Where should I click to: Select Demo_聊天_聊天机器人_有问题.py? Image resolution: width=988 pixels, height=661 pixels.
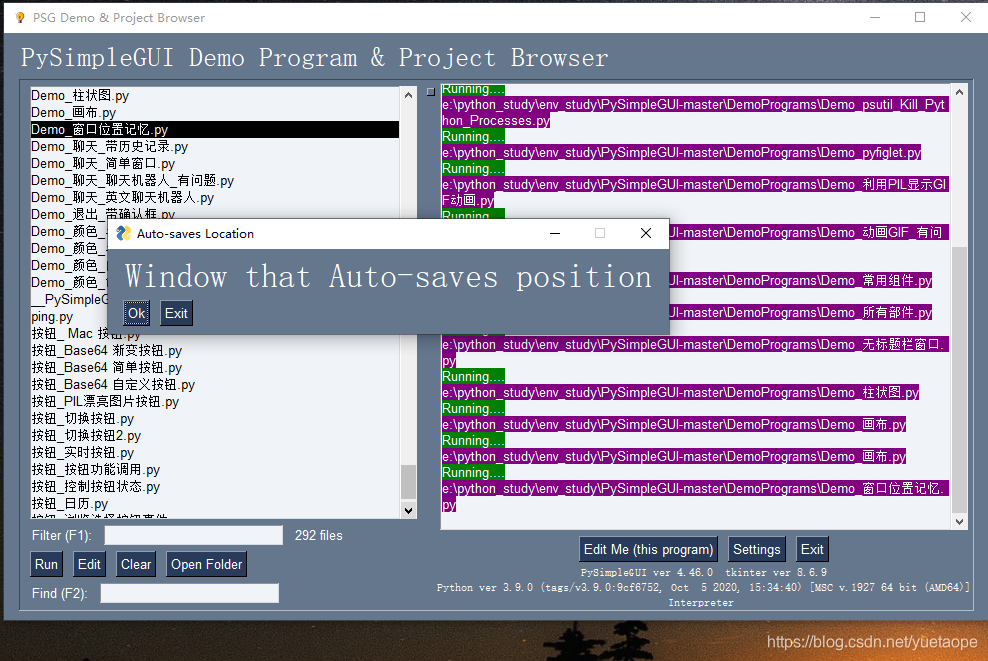[x=214, y=180]
